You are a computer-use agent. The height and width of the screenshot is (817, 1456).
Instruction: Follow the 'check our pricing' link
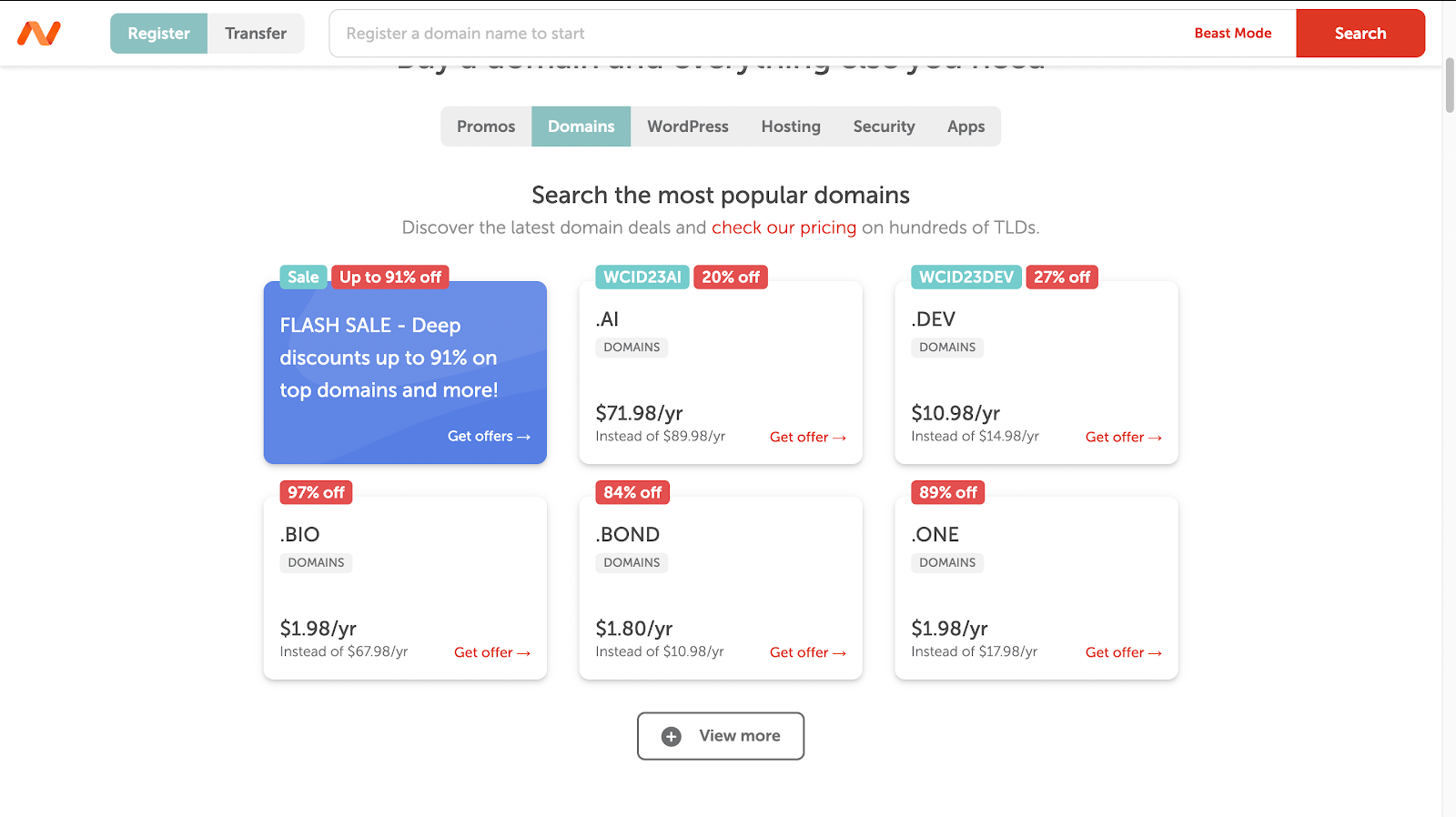coord(784,227)
